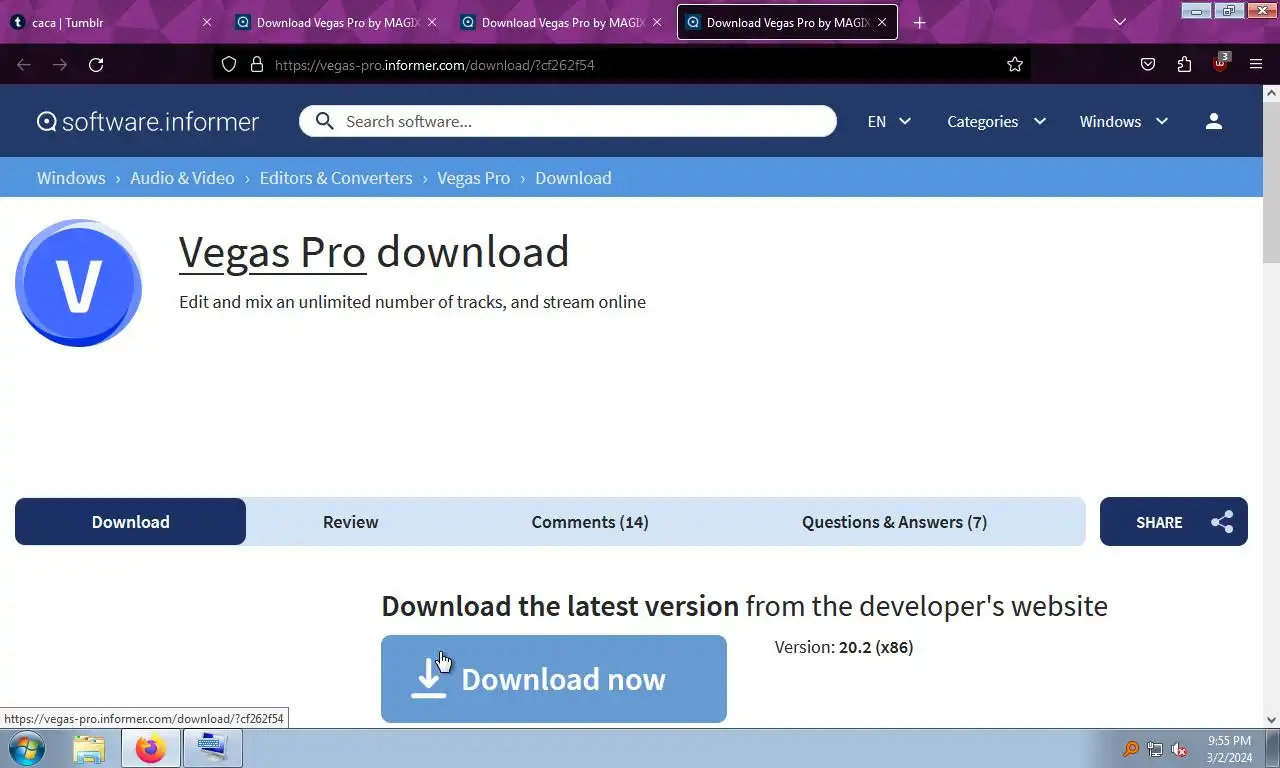Click the scrollbar up arrow
This screenshot has width=1280, height=768.
coord(1271,93)
